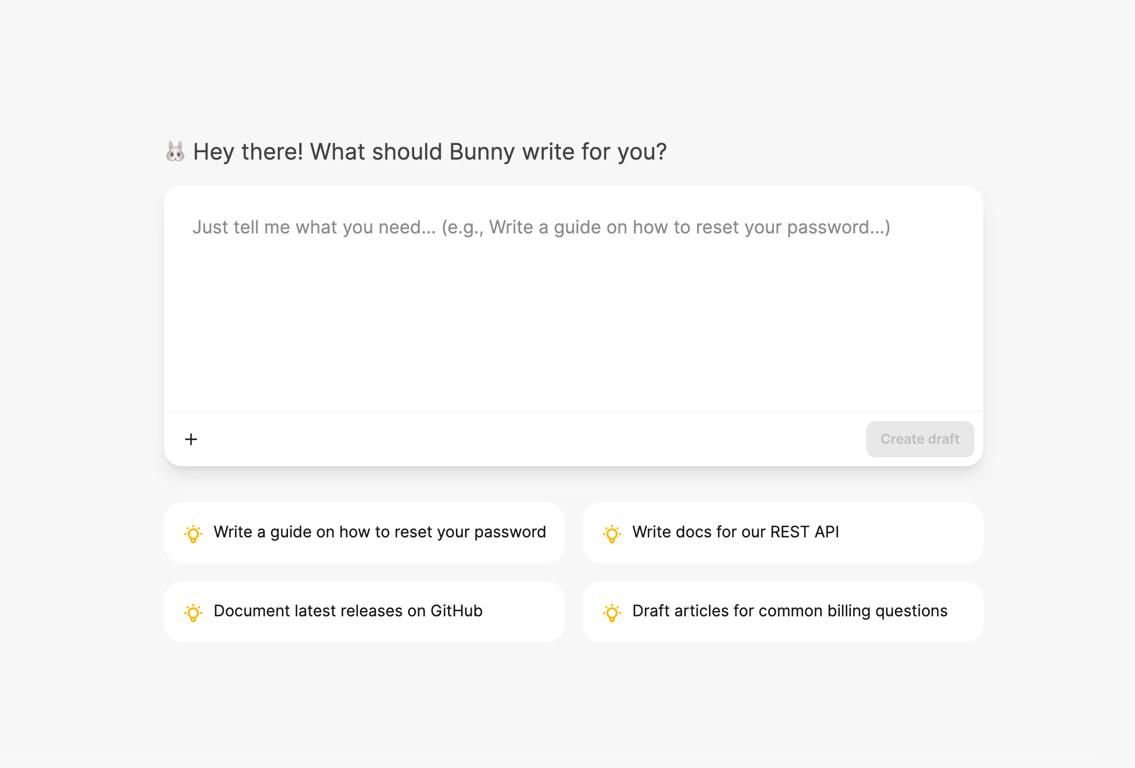Click the plus icon in the prompt composer

point(191,439)
